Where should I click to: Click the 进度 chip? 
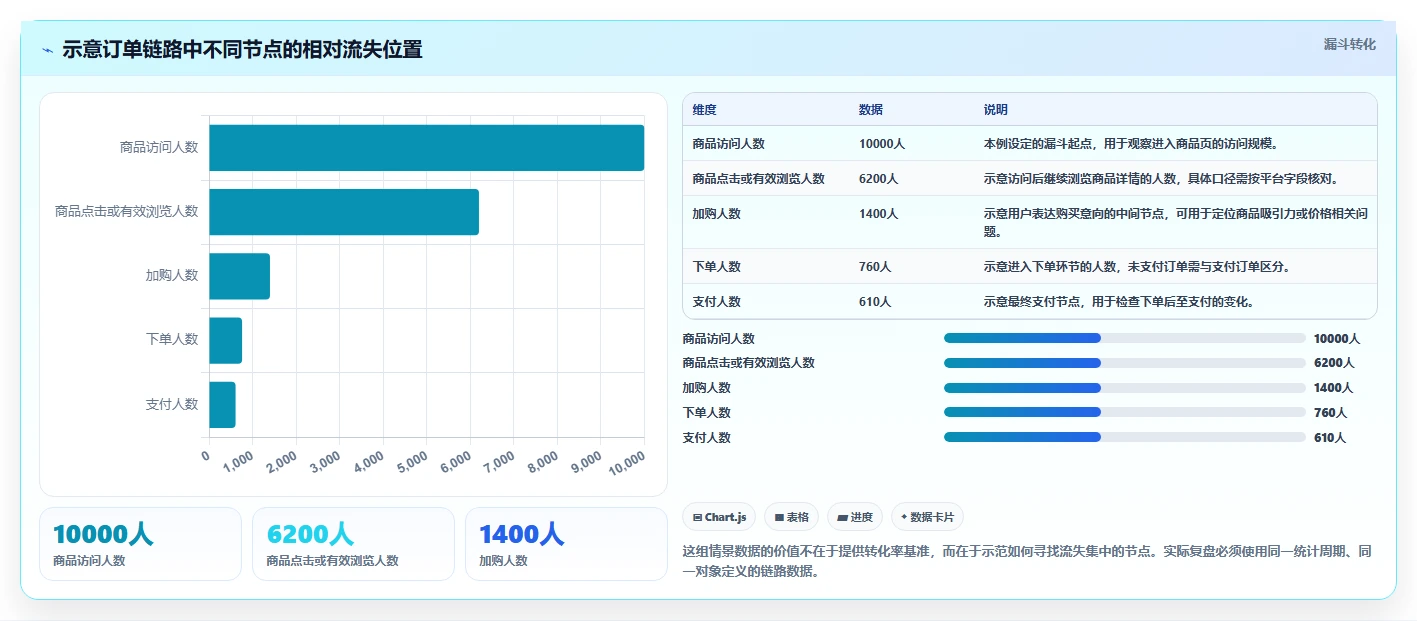855,517
